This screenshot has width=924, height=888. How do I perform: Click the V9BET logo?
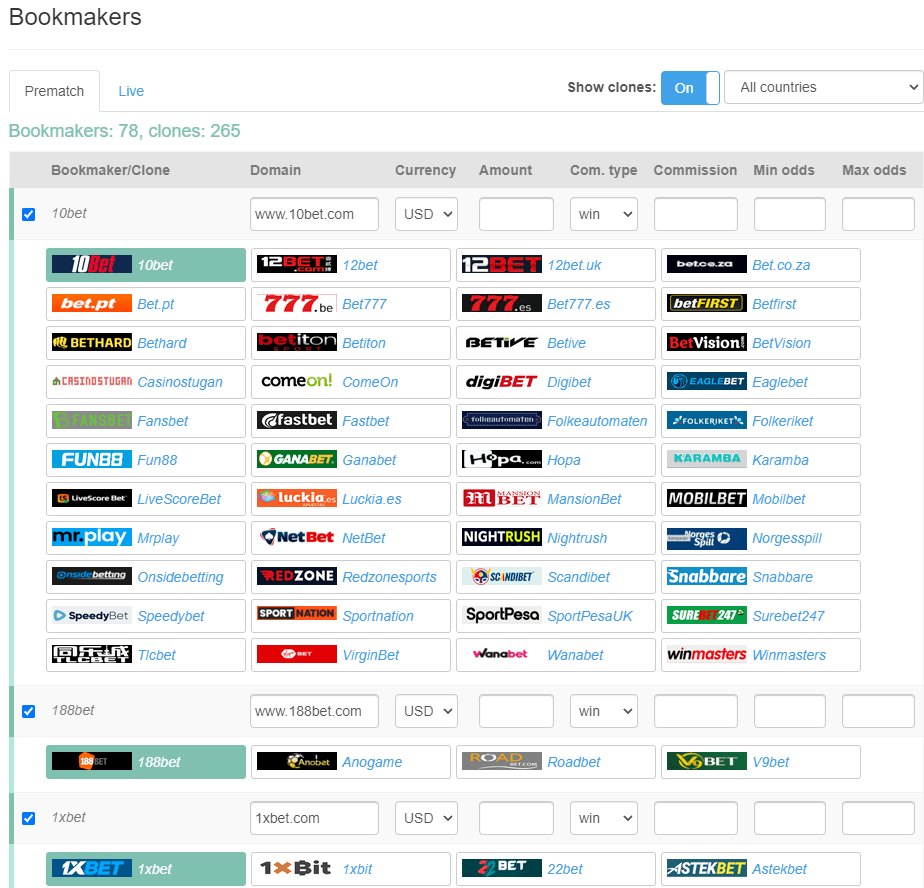[707, 761]
